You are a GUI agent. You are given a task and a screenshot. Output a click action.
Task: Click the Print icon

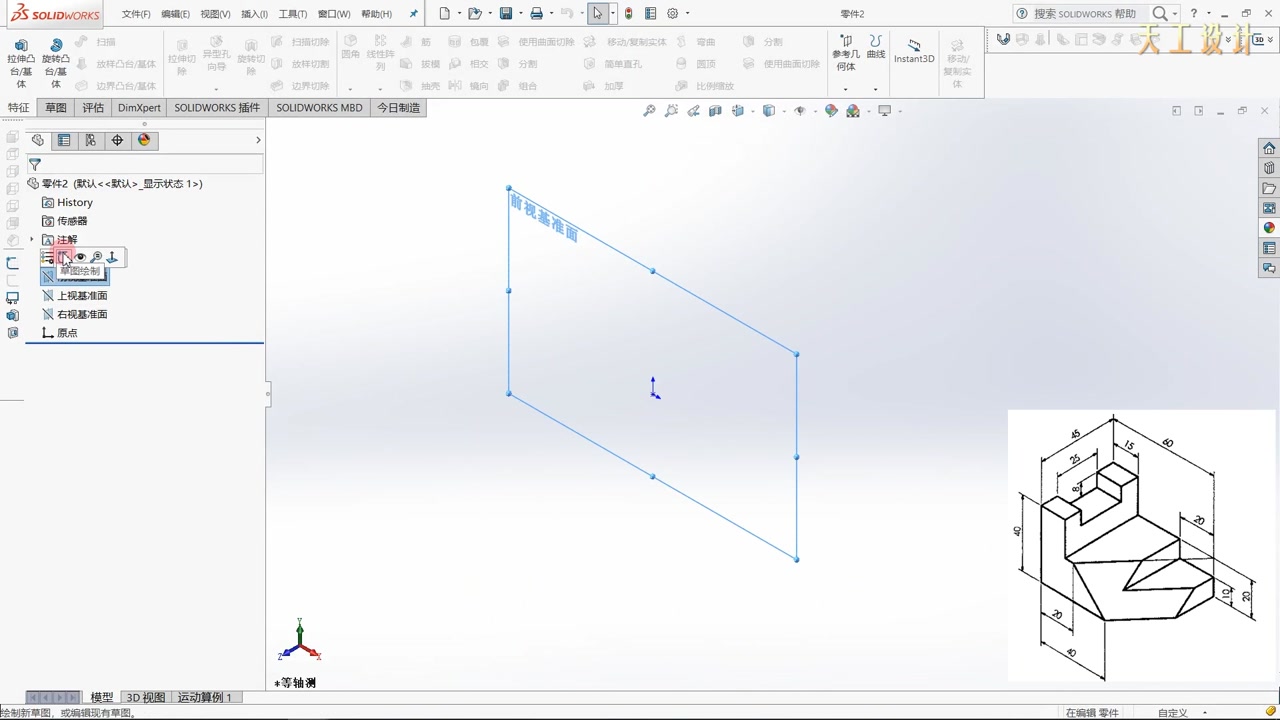(536, 13)
